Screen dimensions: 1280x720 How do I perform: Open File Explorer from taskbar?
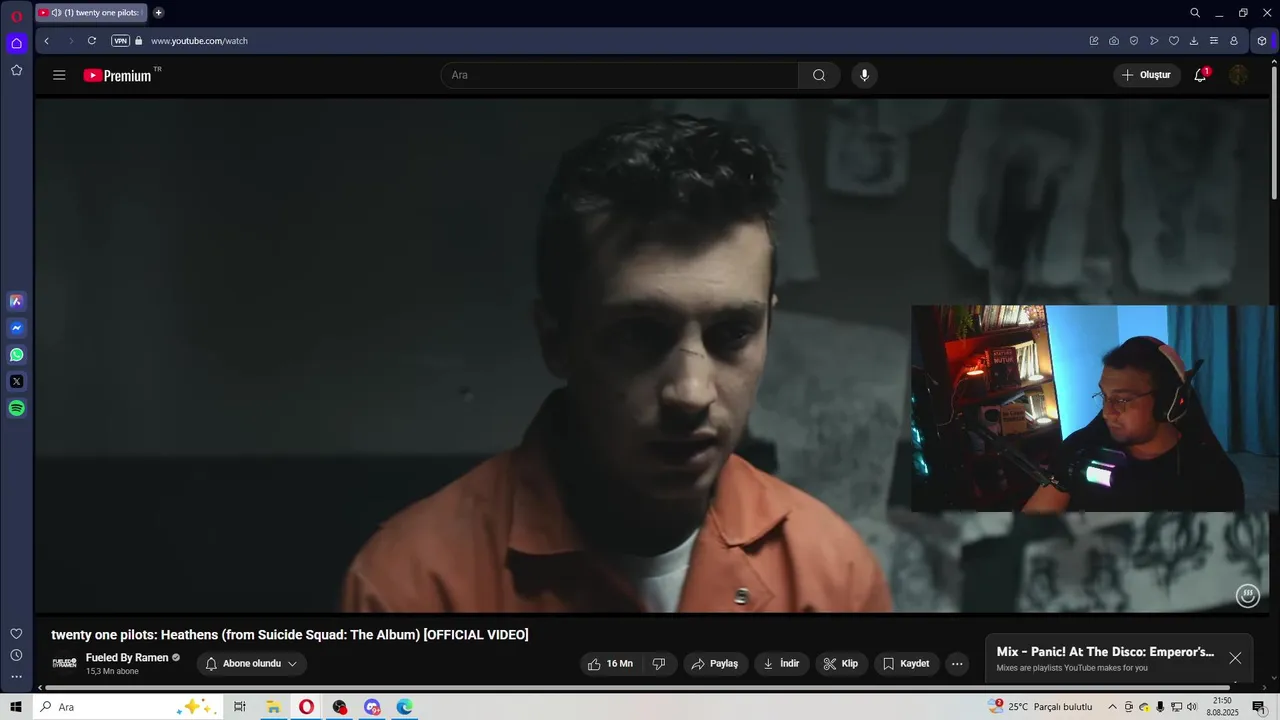[x=273, y=707]
